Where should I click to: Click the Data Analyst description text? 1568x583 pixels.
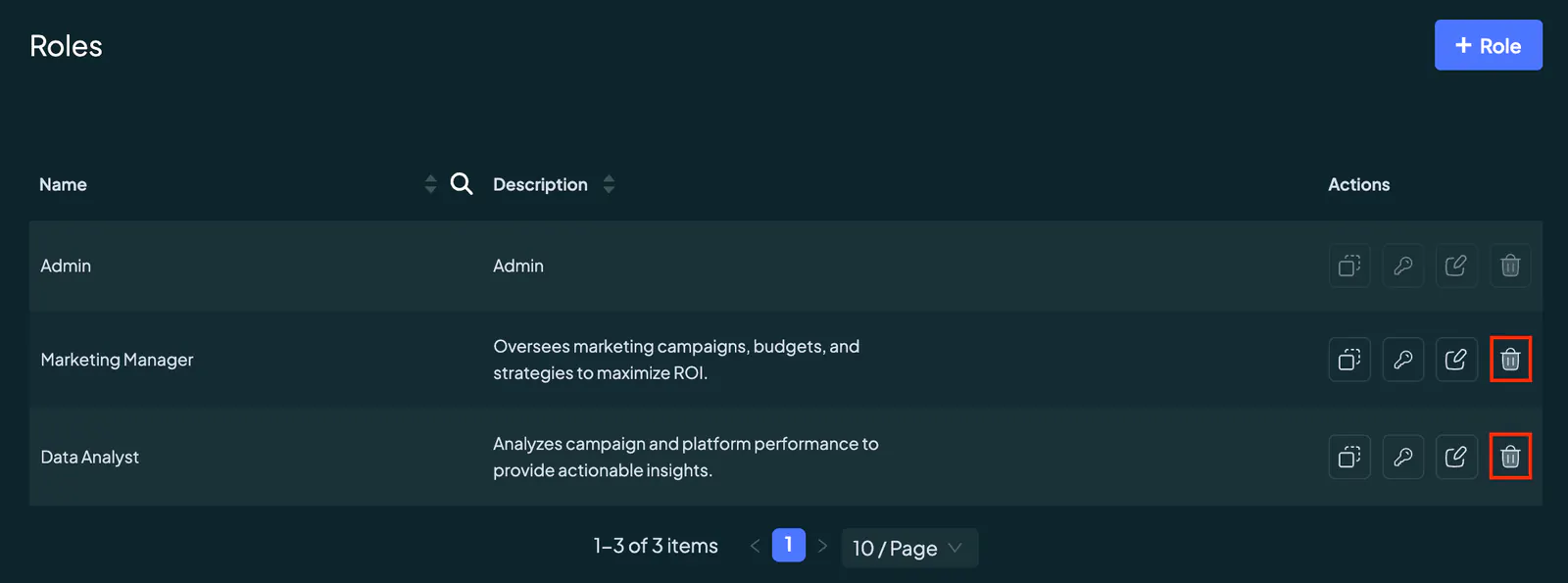click(686, 457)
